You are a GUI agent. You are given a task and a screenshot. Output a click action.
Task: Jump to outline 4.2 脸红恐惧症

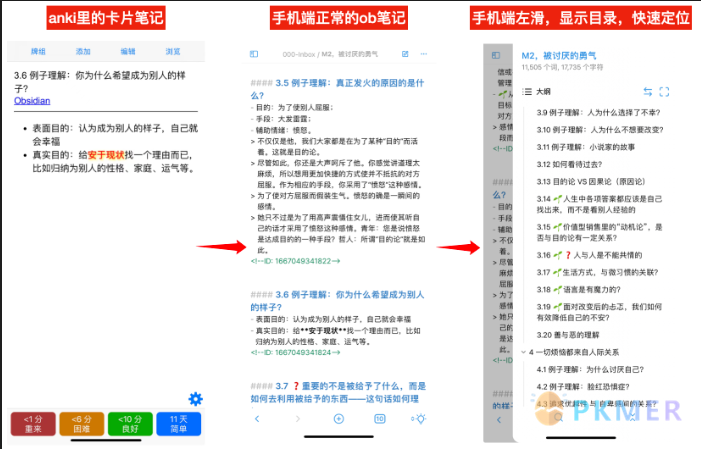[x=583, y=386]
